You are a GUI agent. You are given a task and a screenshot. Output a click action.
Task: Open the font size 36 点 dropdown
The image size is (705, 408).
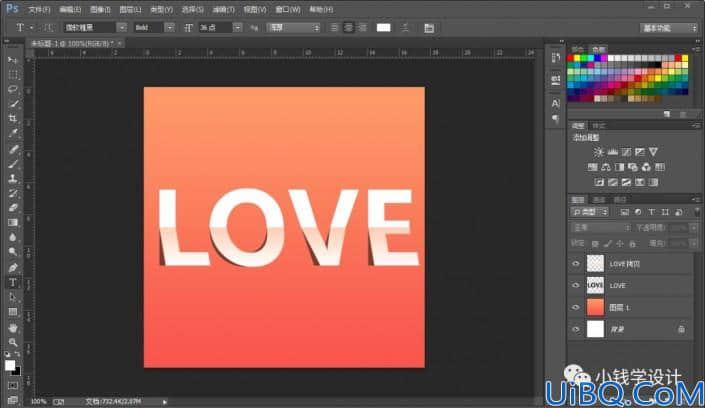pyautogui.click(x=237, y=27)
